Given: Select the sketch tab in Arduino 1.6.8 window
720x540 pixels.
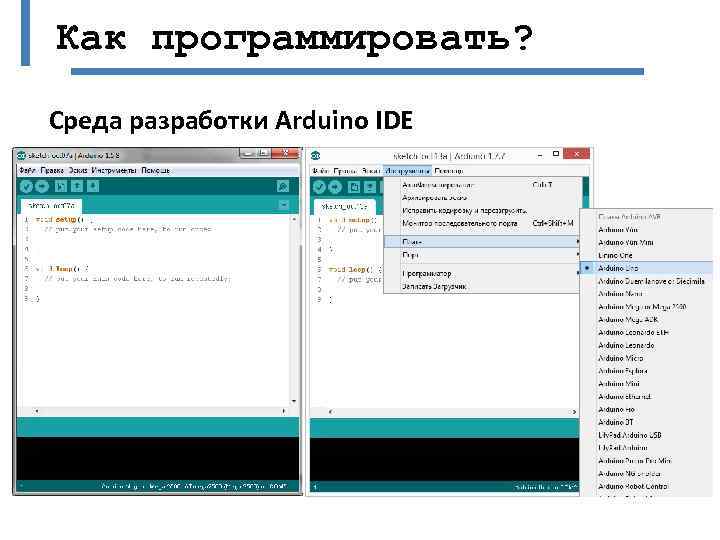Looking at the screenshot, I should (x=51, y=205).
